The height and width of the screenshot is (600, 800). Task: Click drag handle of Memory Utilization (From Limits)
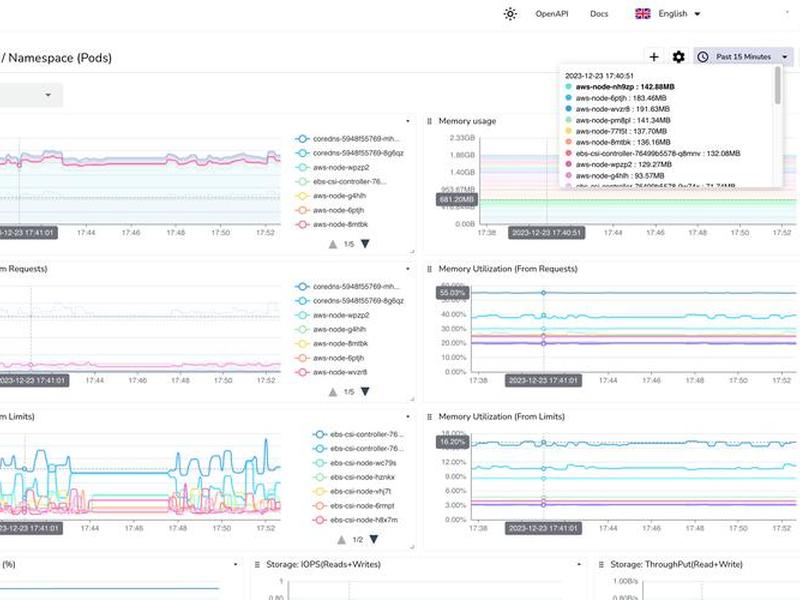point(429,417)
